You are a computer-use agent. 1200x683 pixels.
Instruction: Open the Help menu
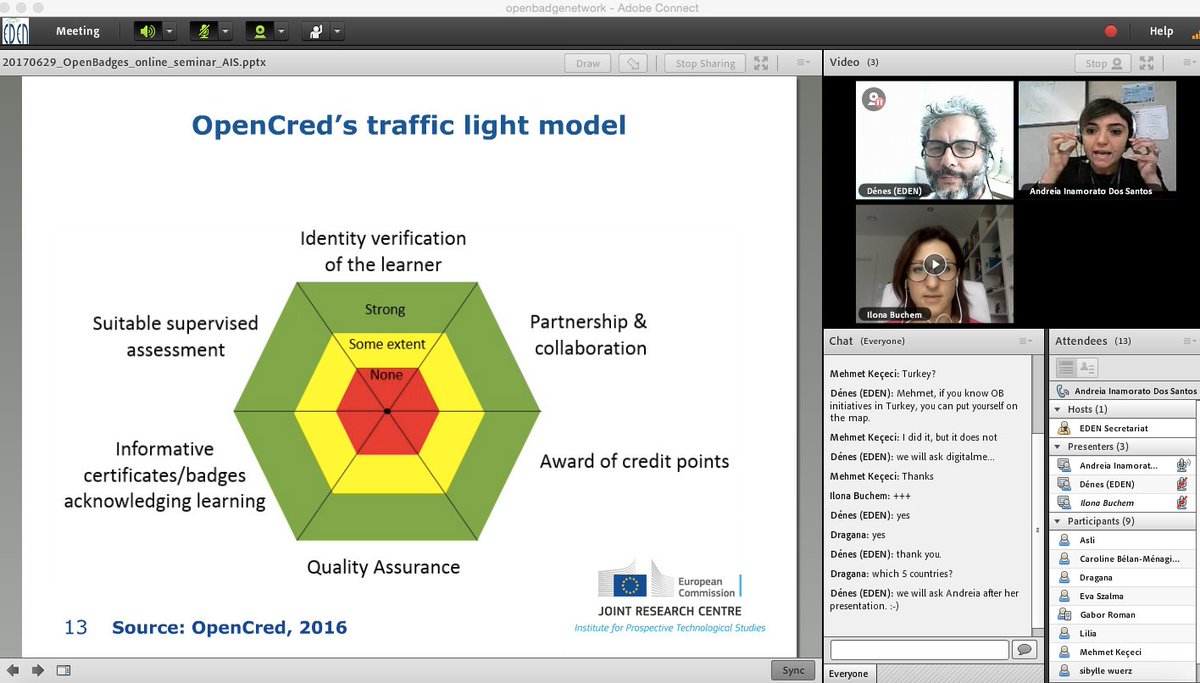[x=1161, y=31]
